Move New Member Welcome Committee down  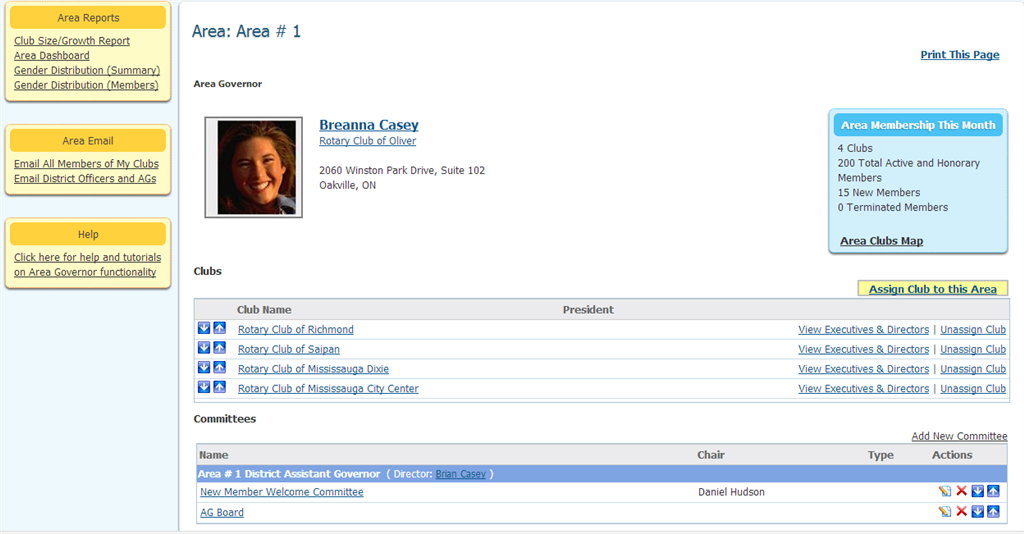(978, 491)
